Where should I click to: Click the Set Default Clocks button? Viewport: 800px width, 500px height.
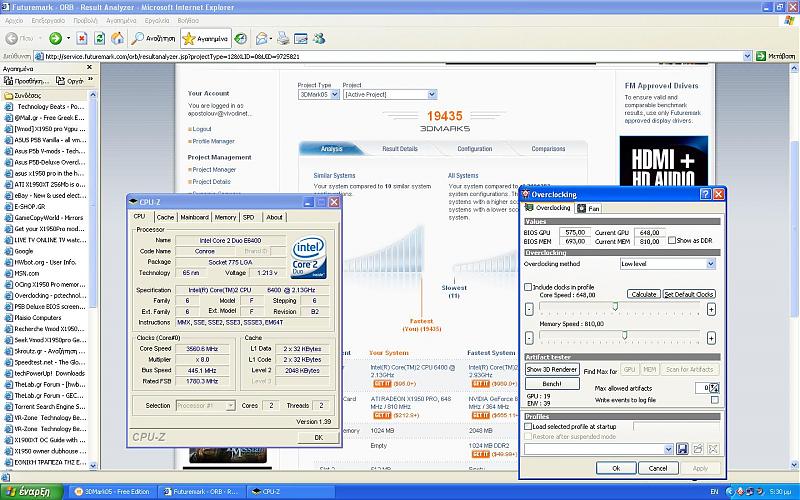[x=689, y=294]
